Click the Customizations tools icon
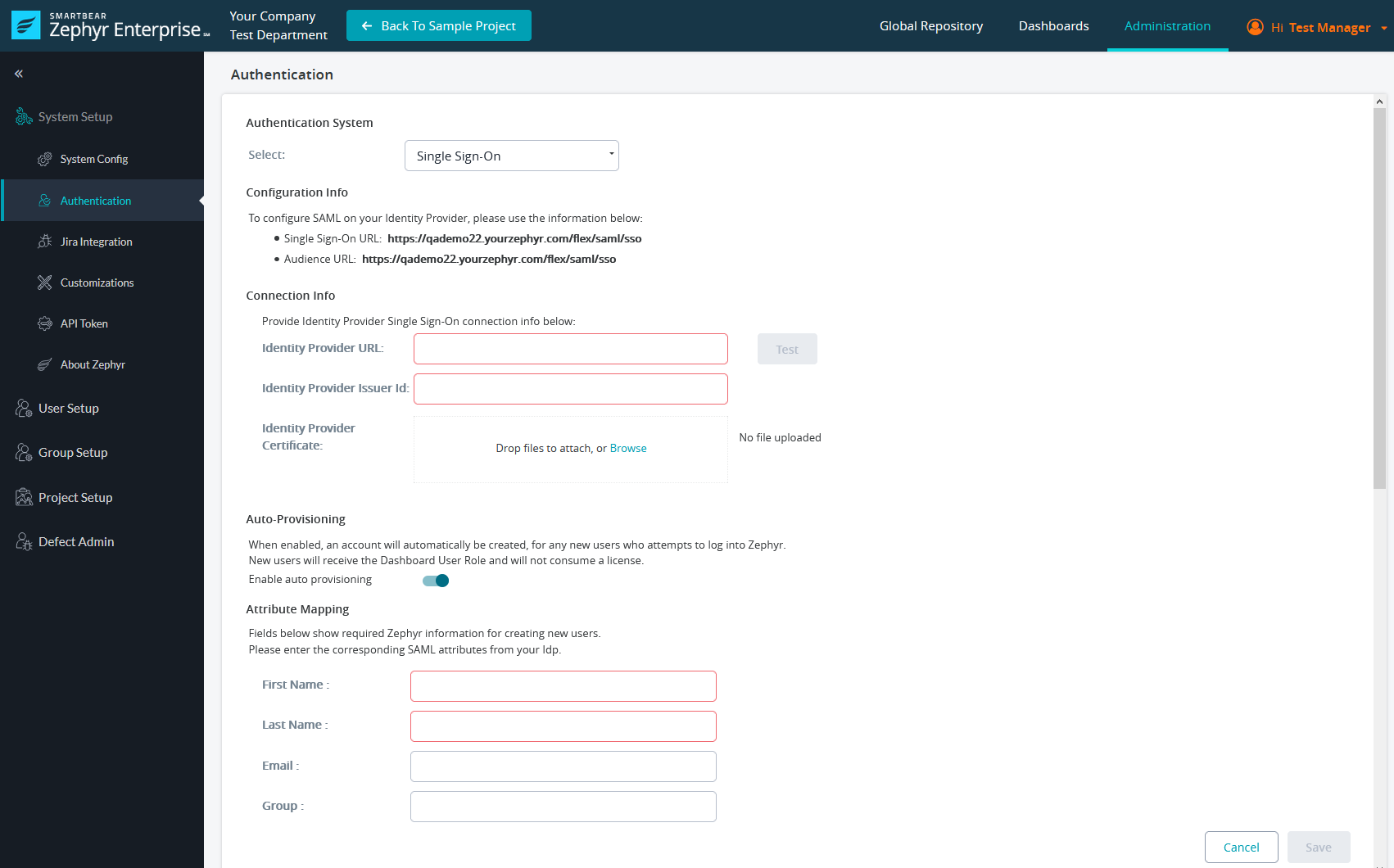Viewport: 1394px width, 868px height. (x=45, y=283)
